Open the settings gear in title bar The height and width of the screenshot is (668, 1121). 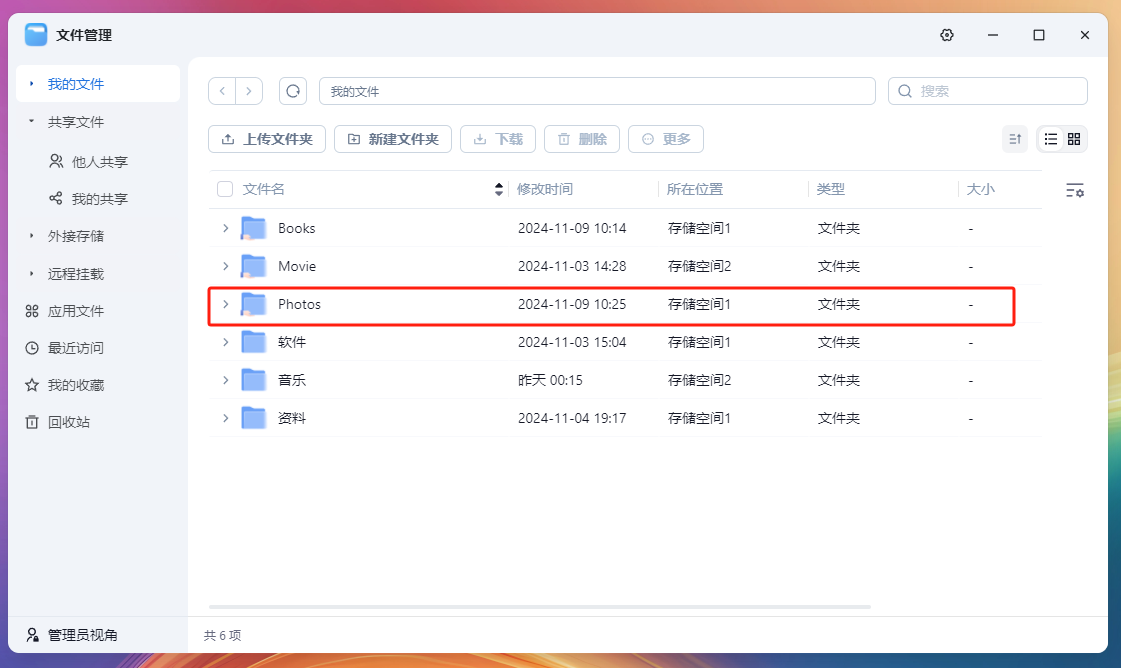point(946,35)
